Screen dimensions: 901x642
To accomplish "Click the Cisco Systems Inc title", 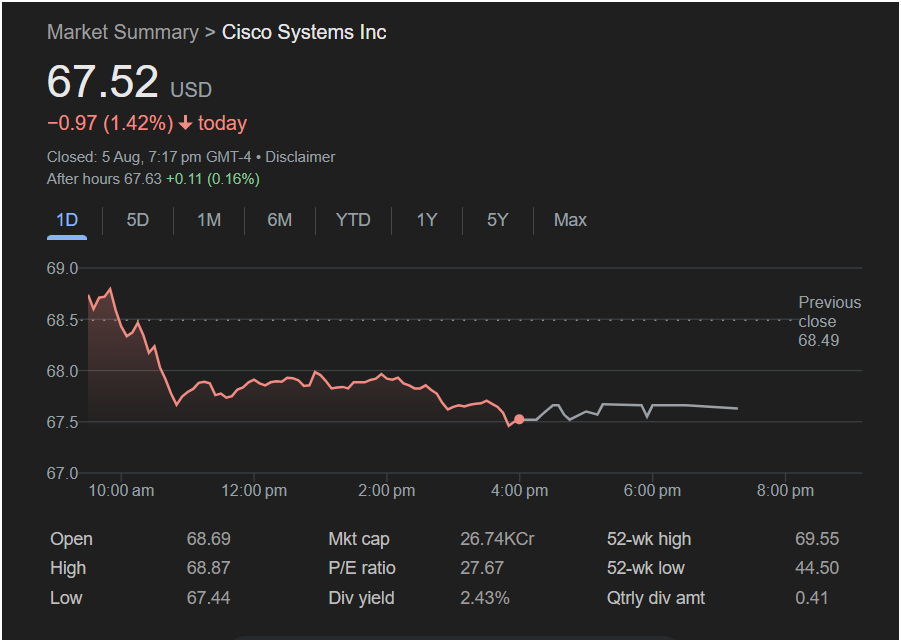I will click(x=304, y=32).
